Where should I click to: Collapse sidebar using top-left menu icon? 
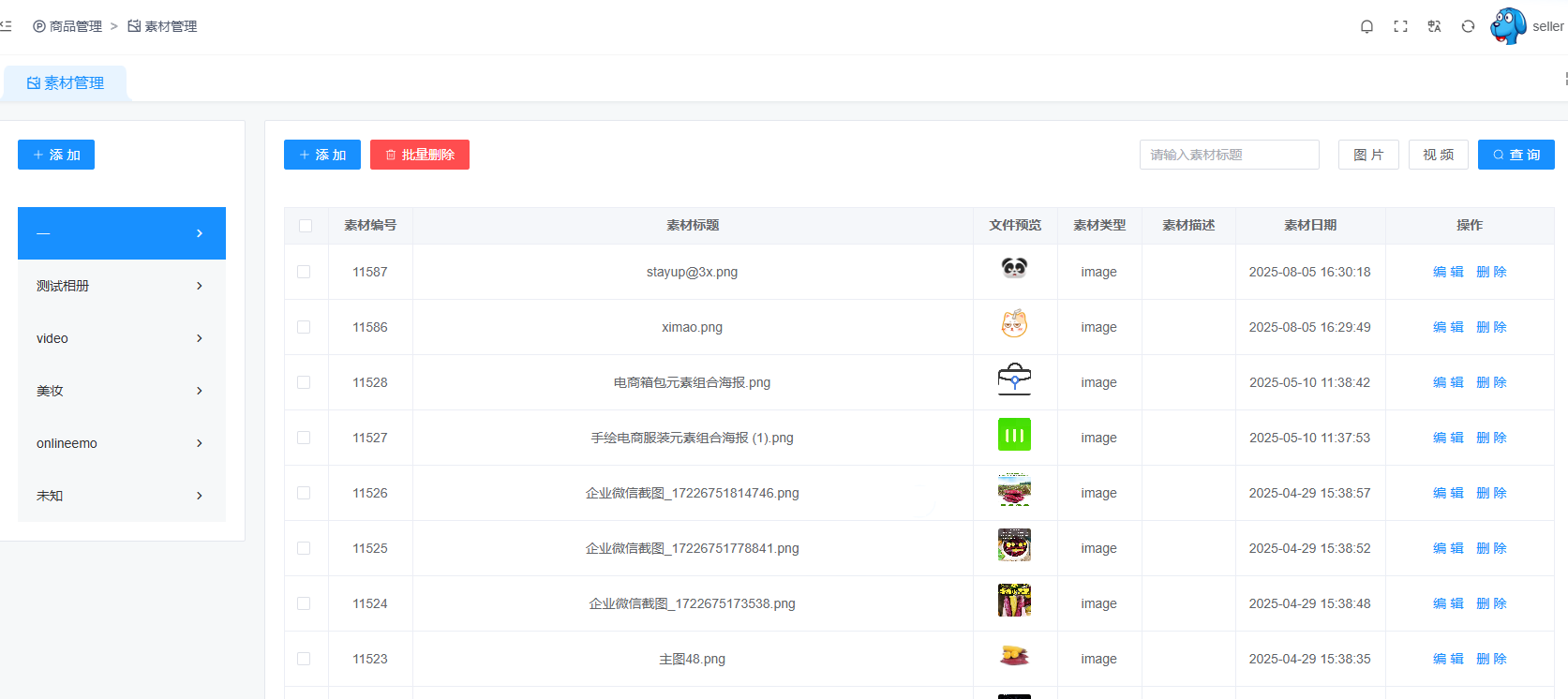point(6,26)
